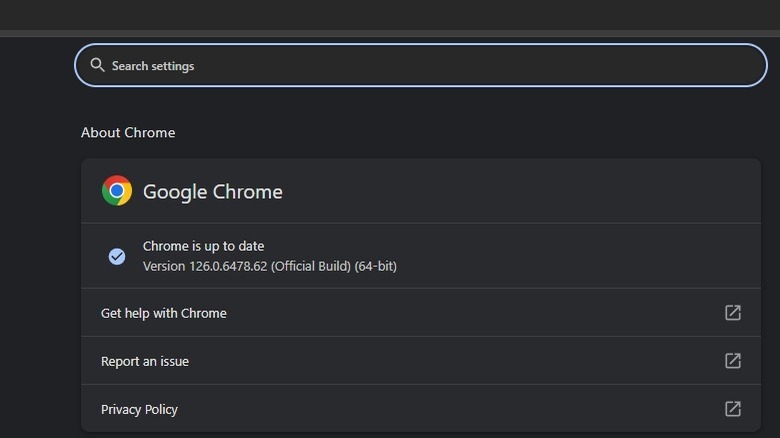Click the dark title bar above the search field
Viewport: 780px width, 438px height.
pyautogui.click(x=390, y=14)
